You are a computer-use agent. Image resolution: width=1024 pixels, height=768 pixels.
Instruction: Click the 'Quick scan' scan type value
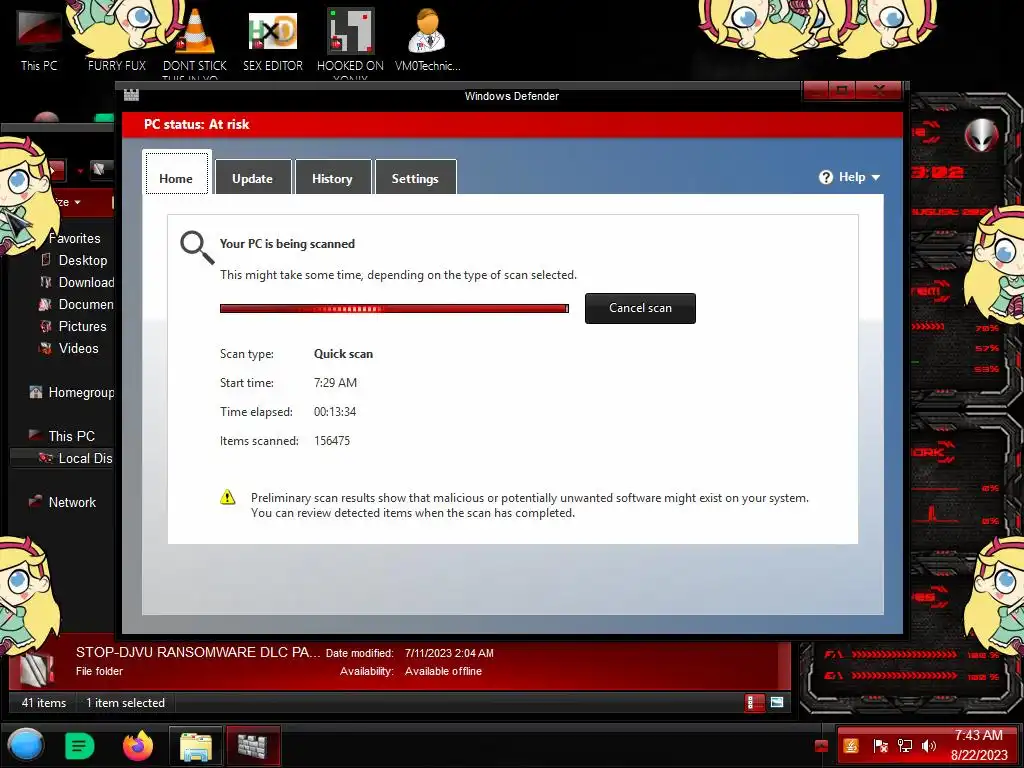click(343, 354)
